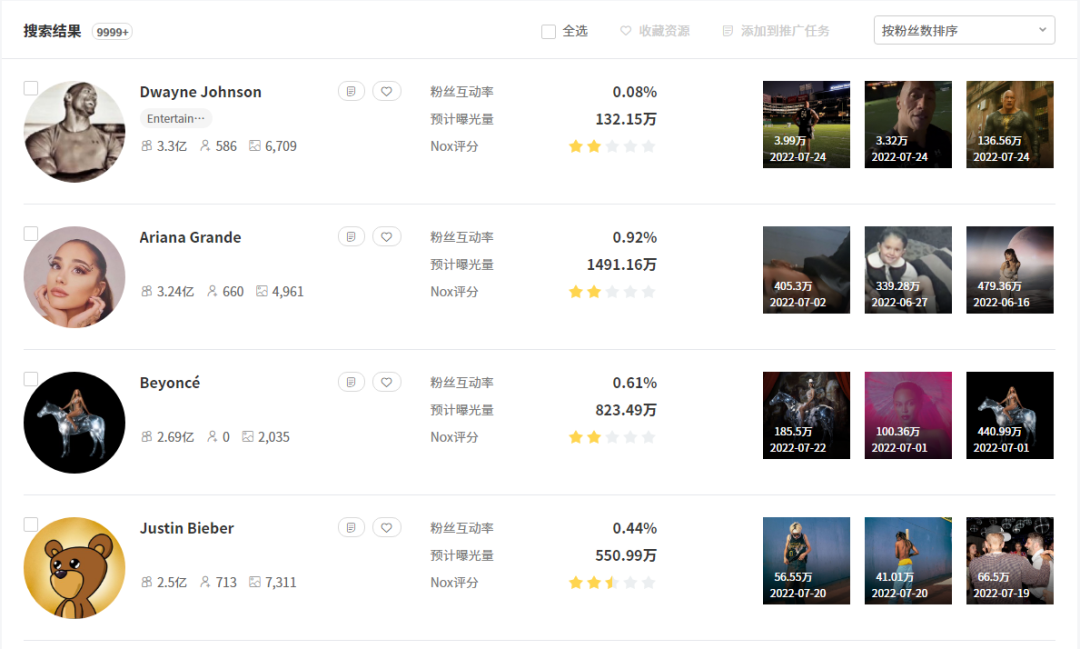Click the note icon beside Beyoncé

point(351,382)
